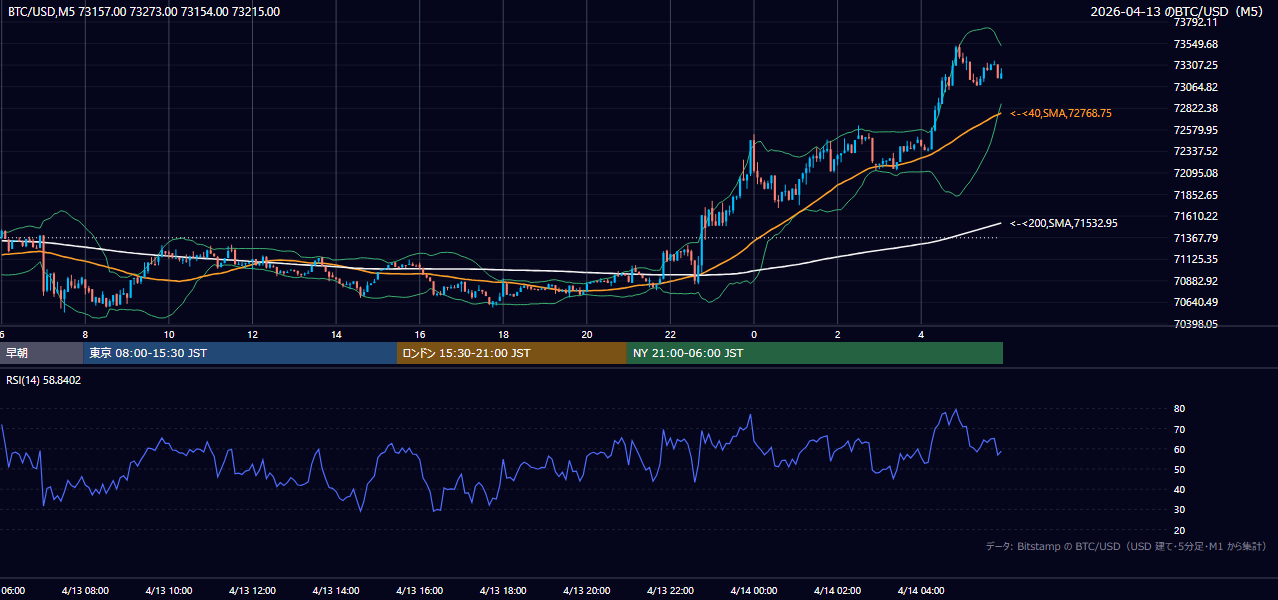Click the 4/14 02:00 date label
The height and width of the screenshot is (600, 1278).
tap(838, 590)
